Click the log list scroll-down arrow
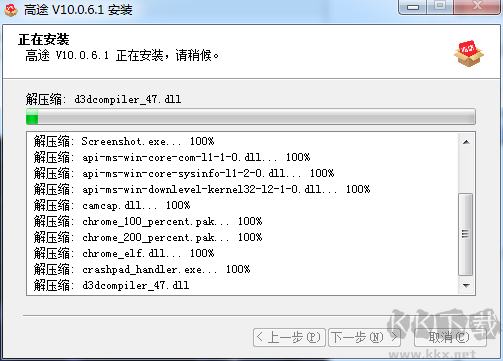 coord(466,286)
